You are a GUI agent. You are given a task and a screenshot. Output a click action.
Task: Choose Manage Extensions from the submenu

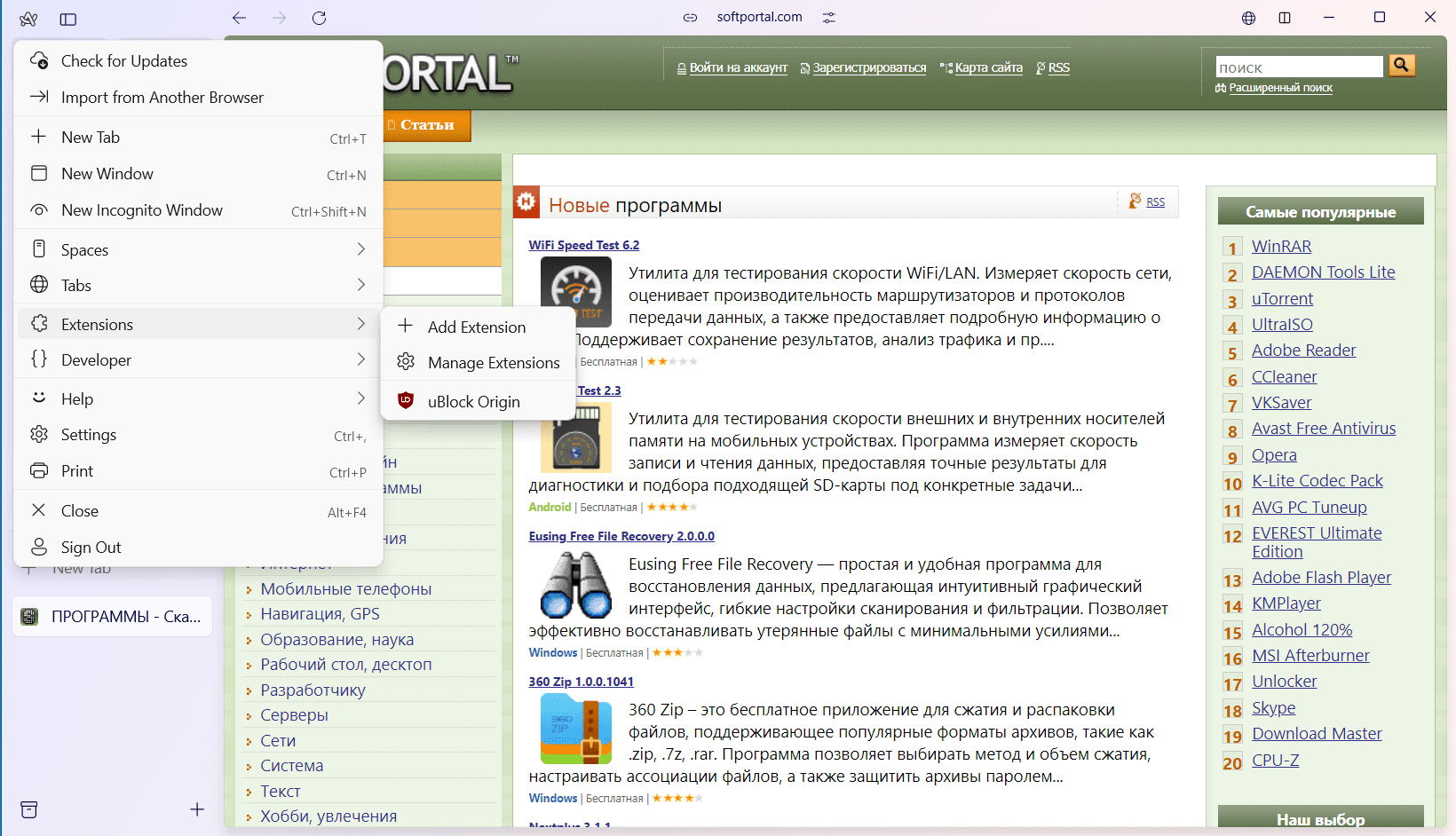coord(479,362)
